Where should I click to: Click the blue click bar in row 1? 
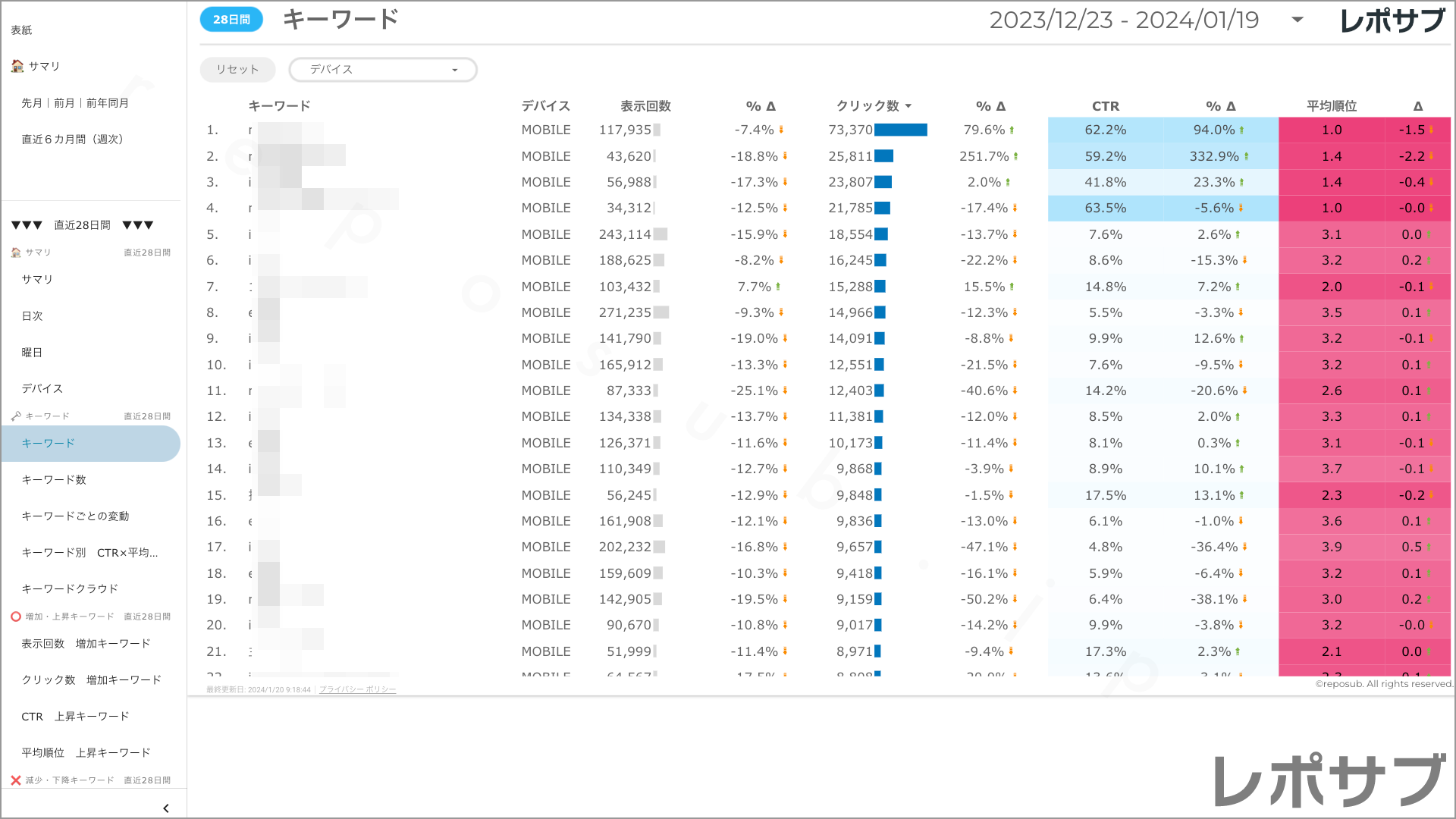[900, 130]
